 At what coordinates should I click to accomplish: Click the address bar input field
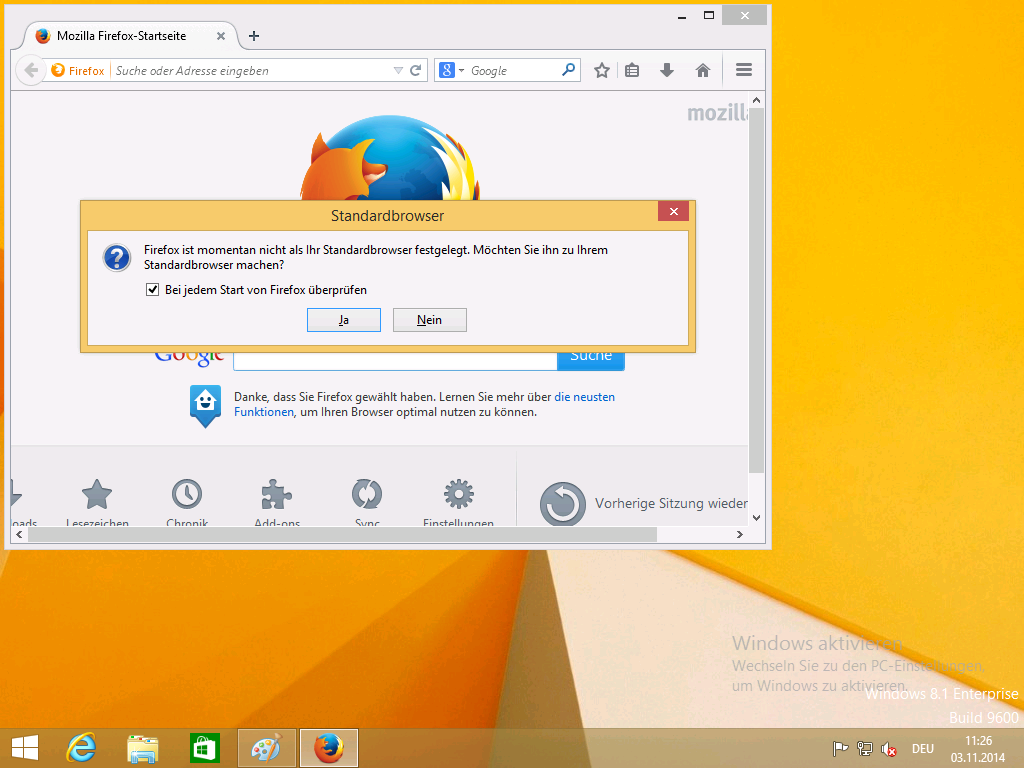pos(251,71)
